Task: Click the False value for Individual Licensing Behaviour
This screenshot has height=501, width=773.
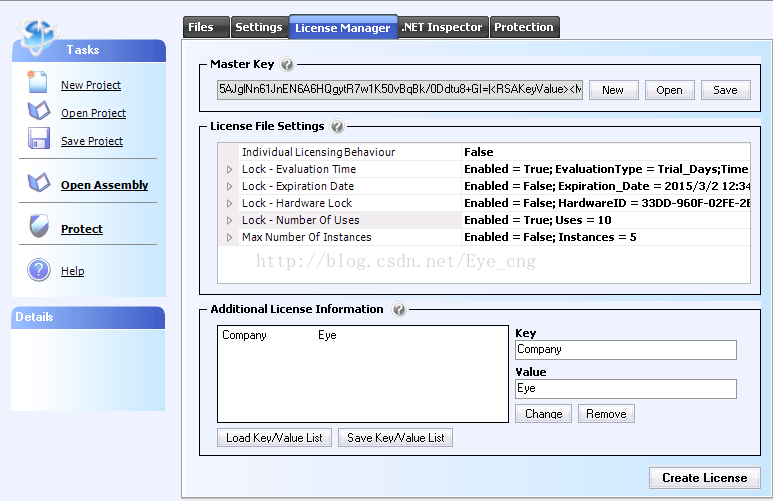Action: point(479,152)
